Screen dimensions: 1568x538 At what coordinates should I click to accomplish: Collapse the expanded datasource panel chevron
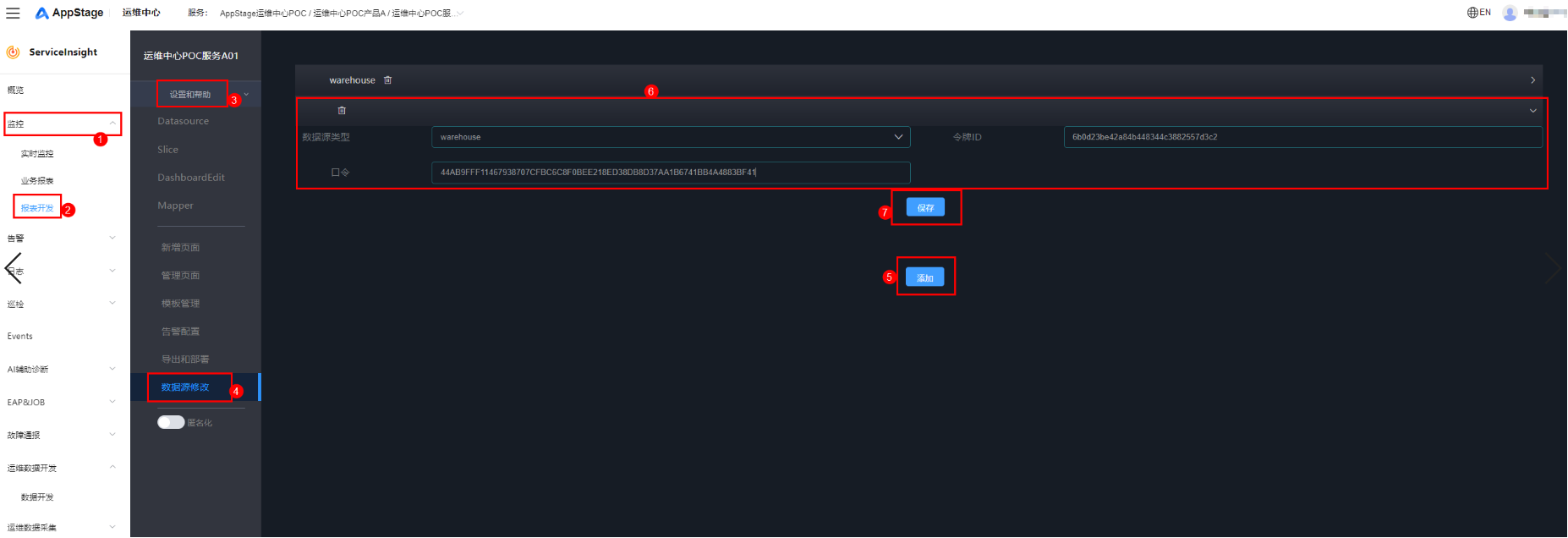(x=1532, y=111)
